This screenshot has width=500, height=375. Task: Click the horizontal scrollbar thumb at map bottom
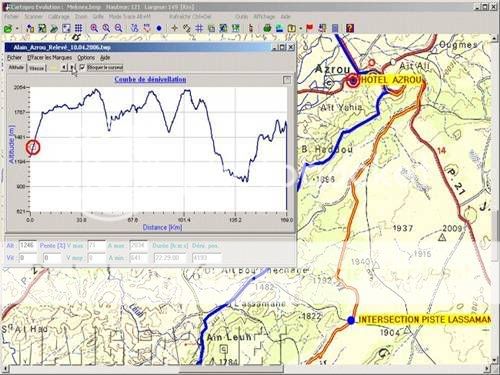231,369
